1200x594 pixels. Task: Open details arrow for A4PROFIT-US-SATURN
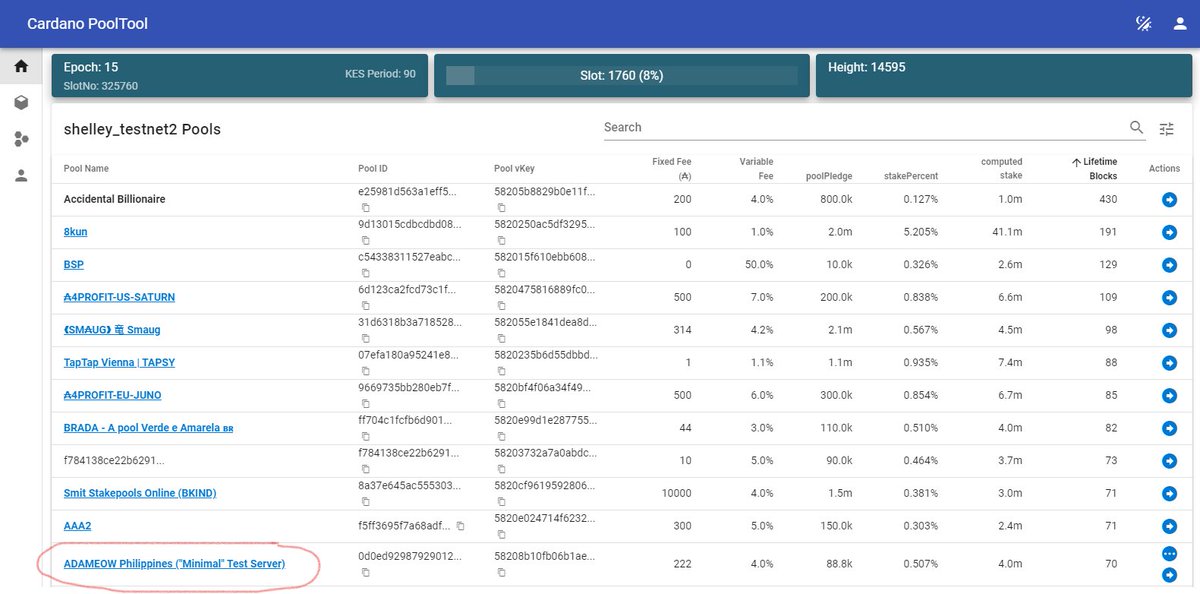(1169, 298)
